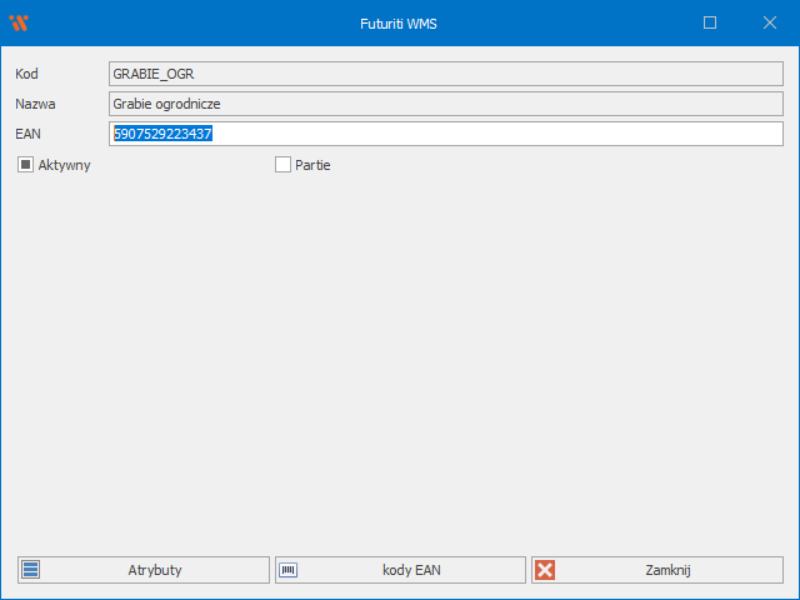800x600 pixels.
Task: Click the Nazwa field with Grabie ogrodnicze
Action: 445,104
